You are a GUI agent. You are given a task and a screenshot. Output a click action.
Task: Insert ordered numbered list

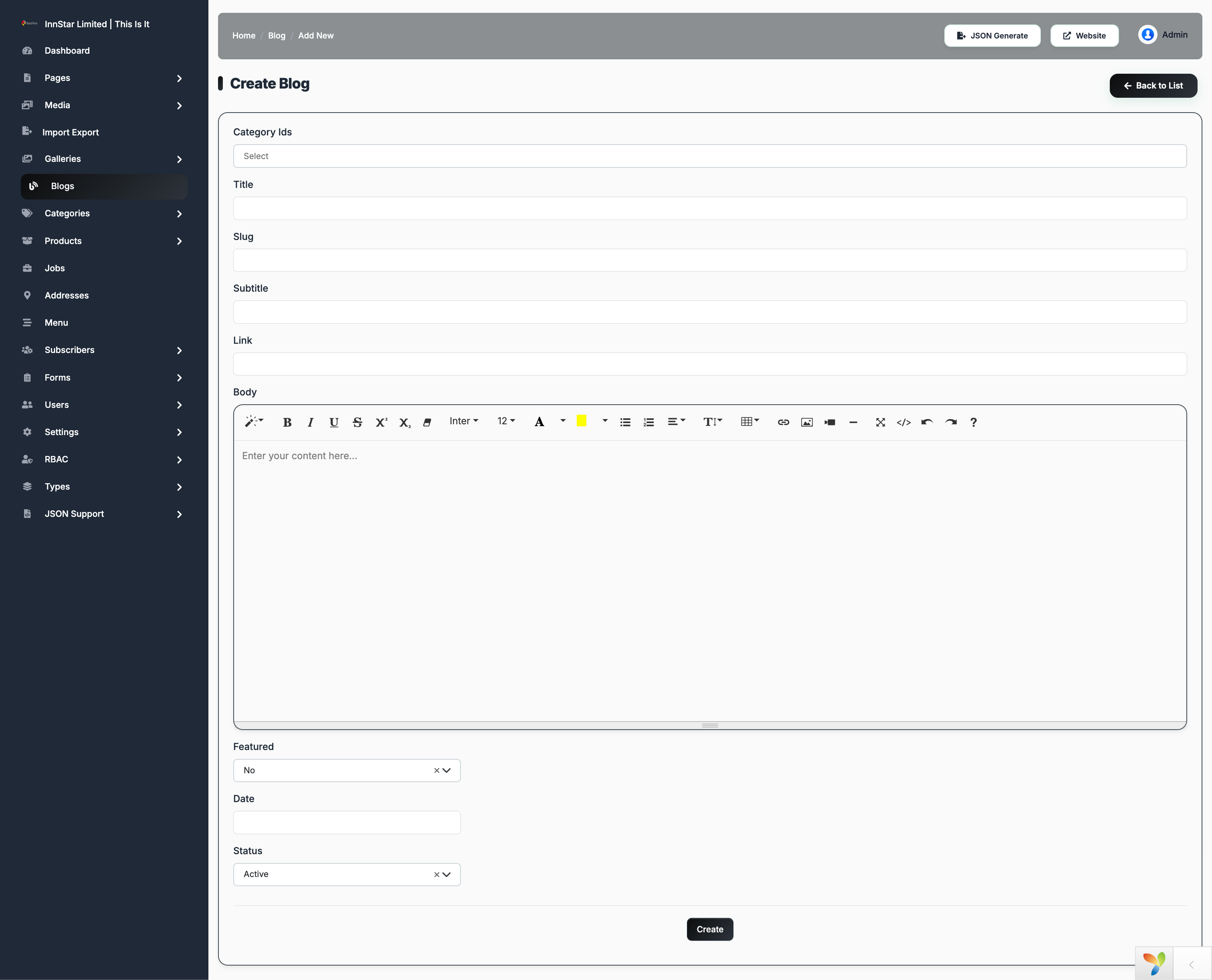point(648,422)
